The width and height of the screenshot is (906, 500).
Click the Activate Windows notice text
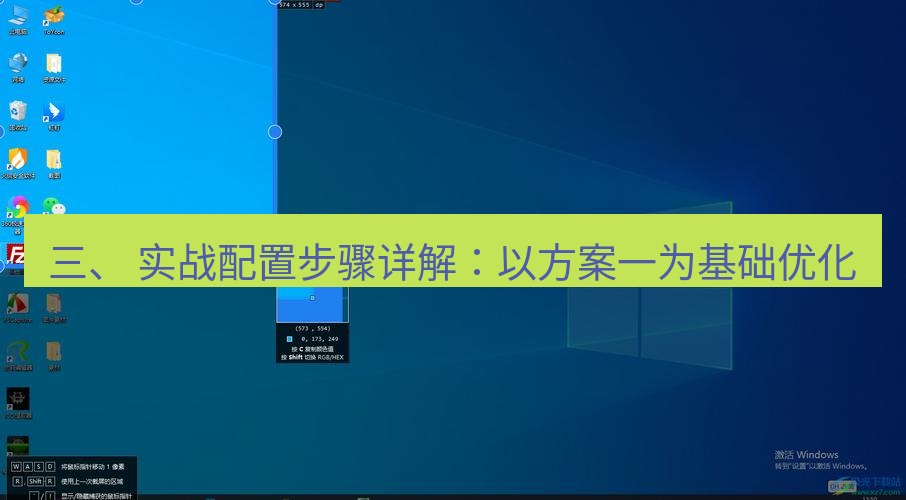[820, 460]
